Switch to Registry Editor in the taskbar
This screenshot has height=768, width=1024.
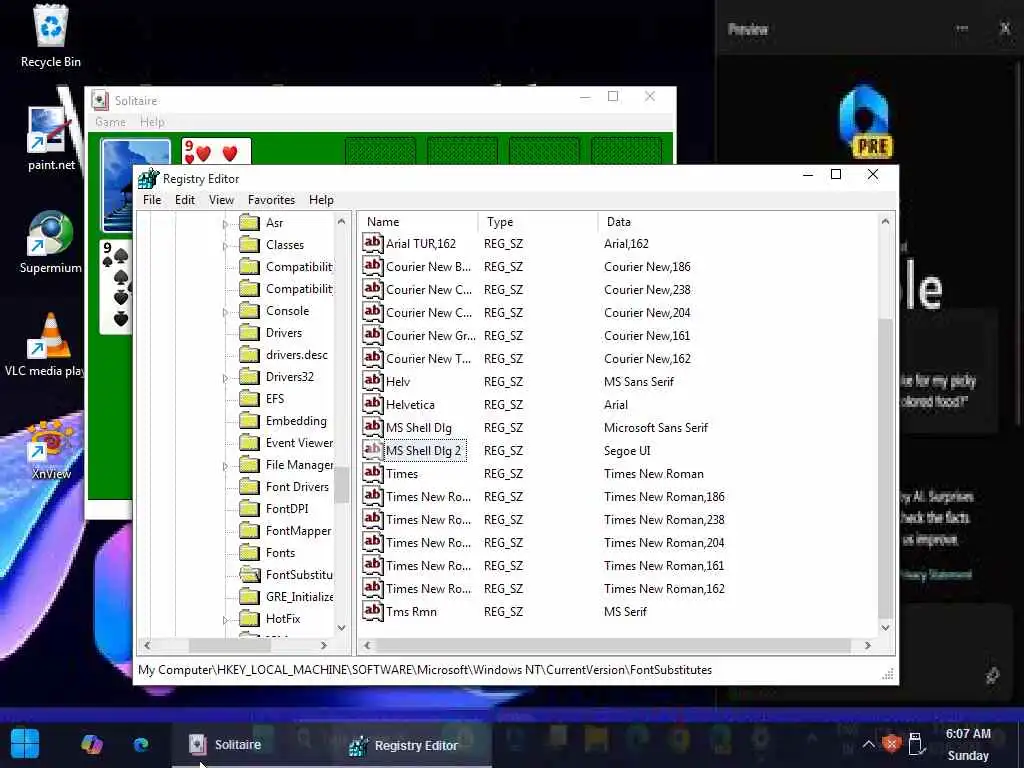tap(405, 745)
